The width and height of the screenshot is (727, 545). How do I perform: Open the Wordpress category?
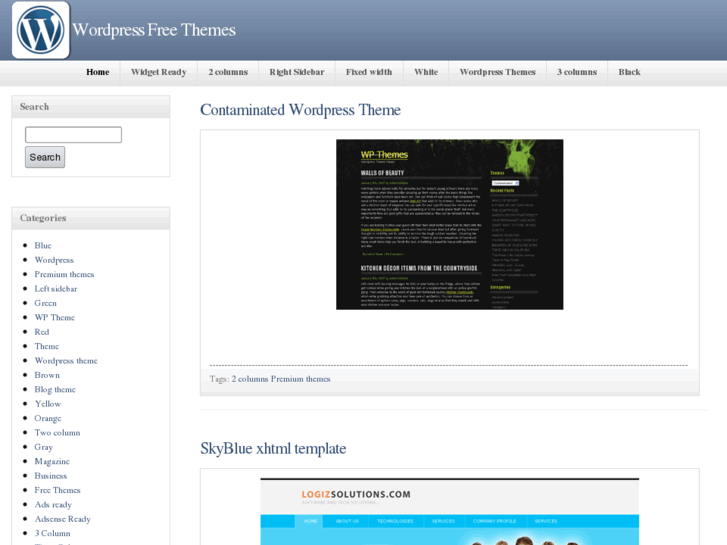(x=54, y=260)
